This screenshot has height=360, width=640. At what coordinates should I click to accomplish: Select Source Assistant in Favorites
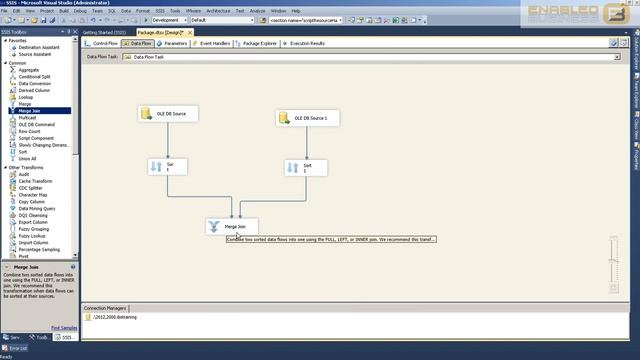coord(35,54)
